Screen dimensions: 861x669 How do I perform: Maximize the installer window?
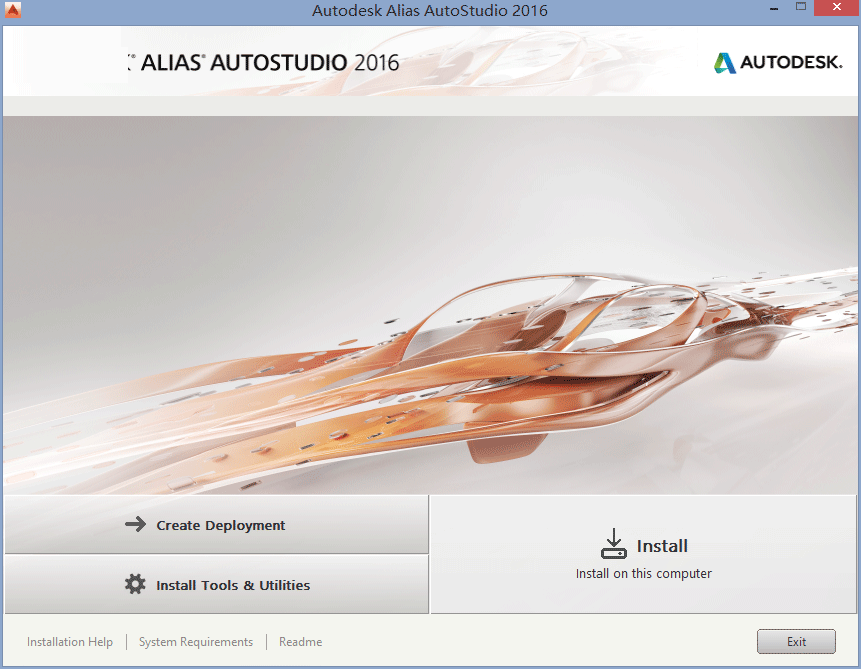[801, 8]
